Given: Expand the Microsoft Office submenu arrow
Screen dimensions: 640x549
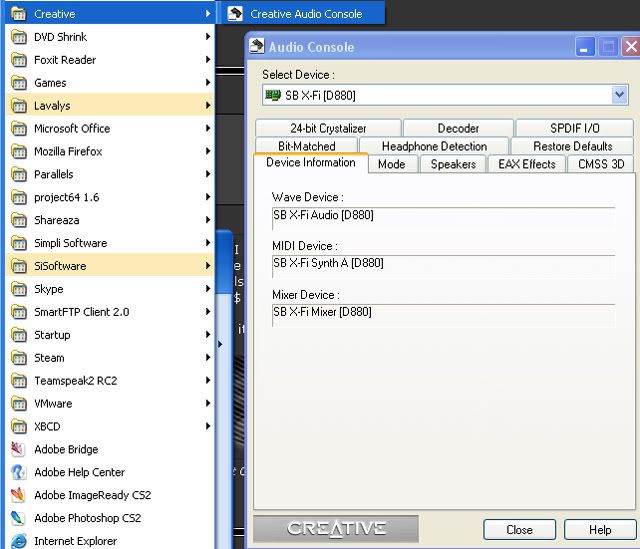Looking at the screenshot, I should (x=208, y=128).
